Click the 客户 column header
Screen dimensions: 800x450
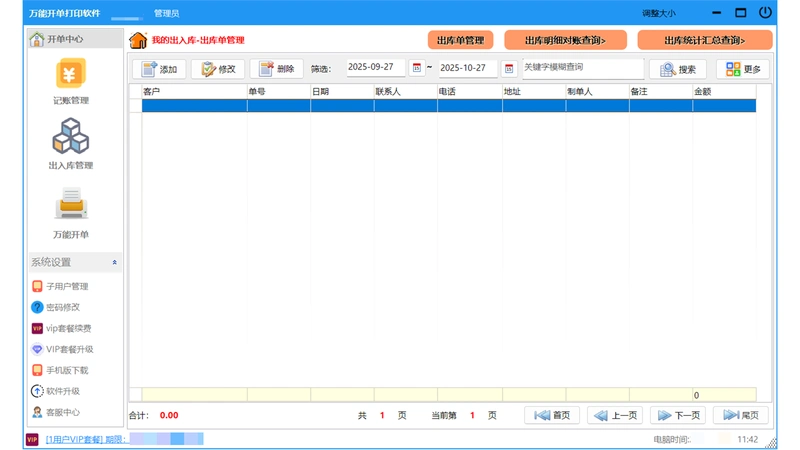[194, 92]
